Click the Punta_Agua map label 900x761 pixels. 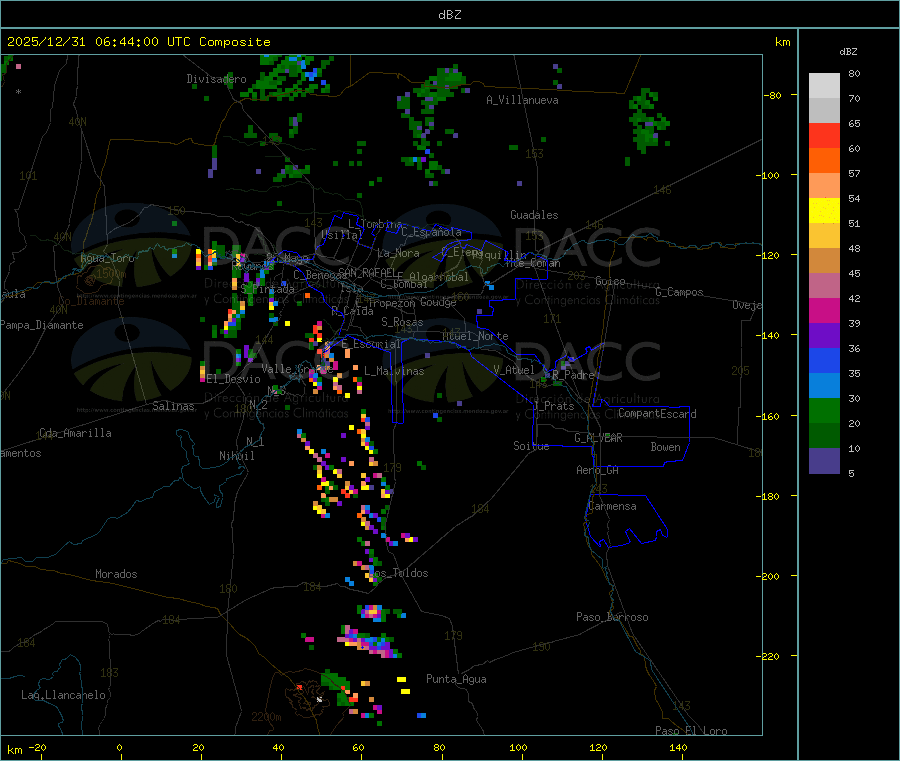pyautogui.click(x=456, y=679)
